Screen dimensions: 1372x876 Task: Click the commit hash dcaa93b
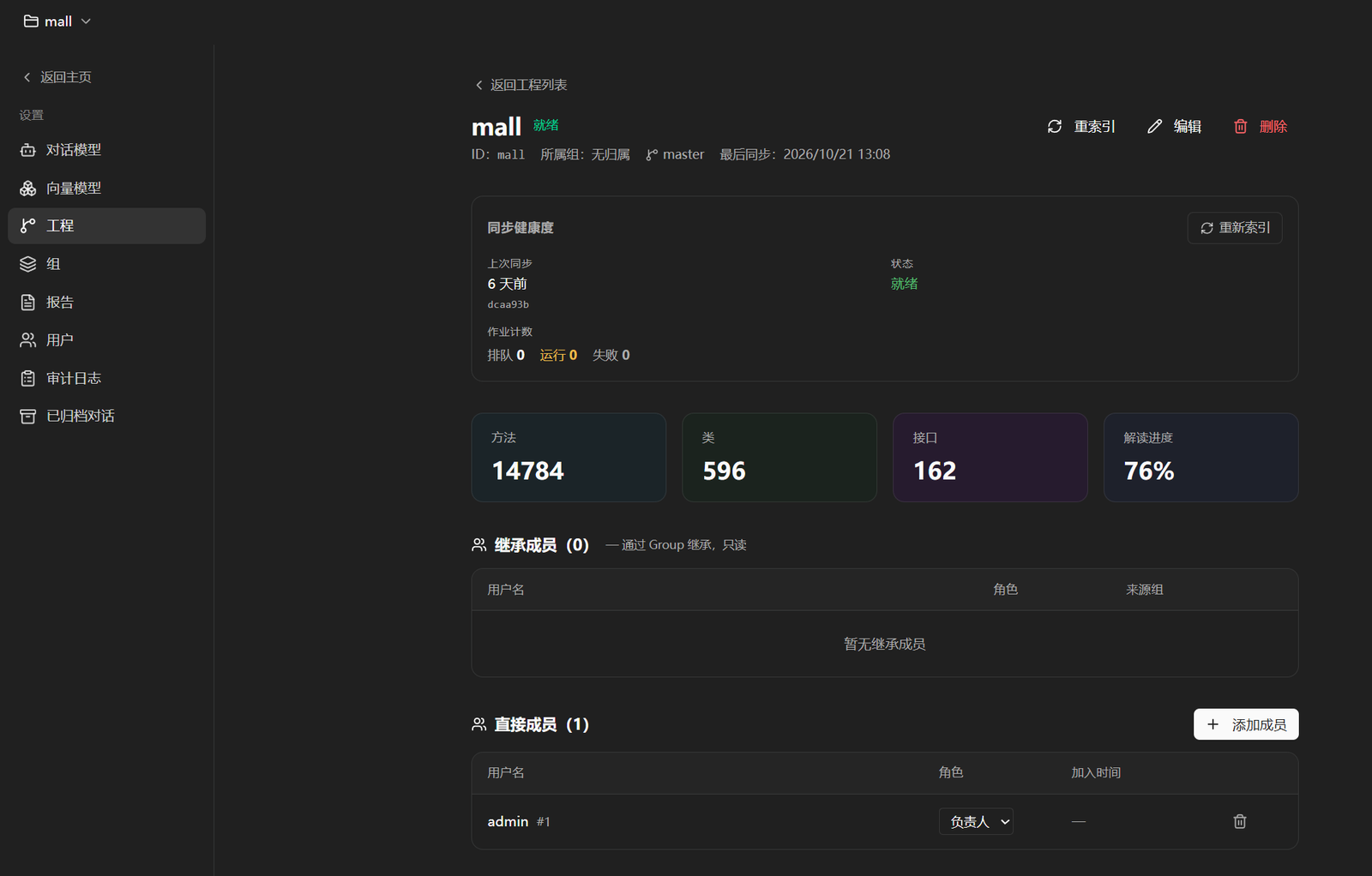[508, 304]
